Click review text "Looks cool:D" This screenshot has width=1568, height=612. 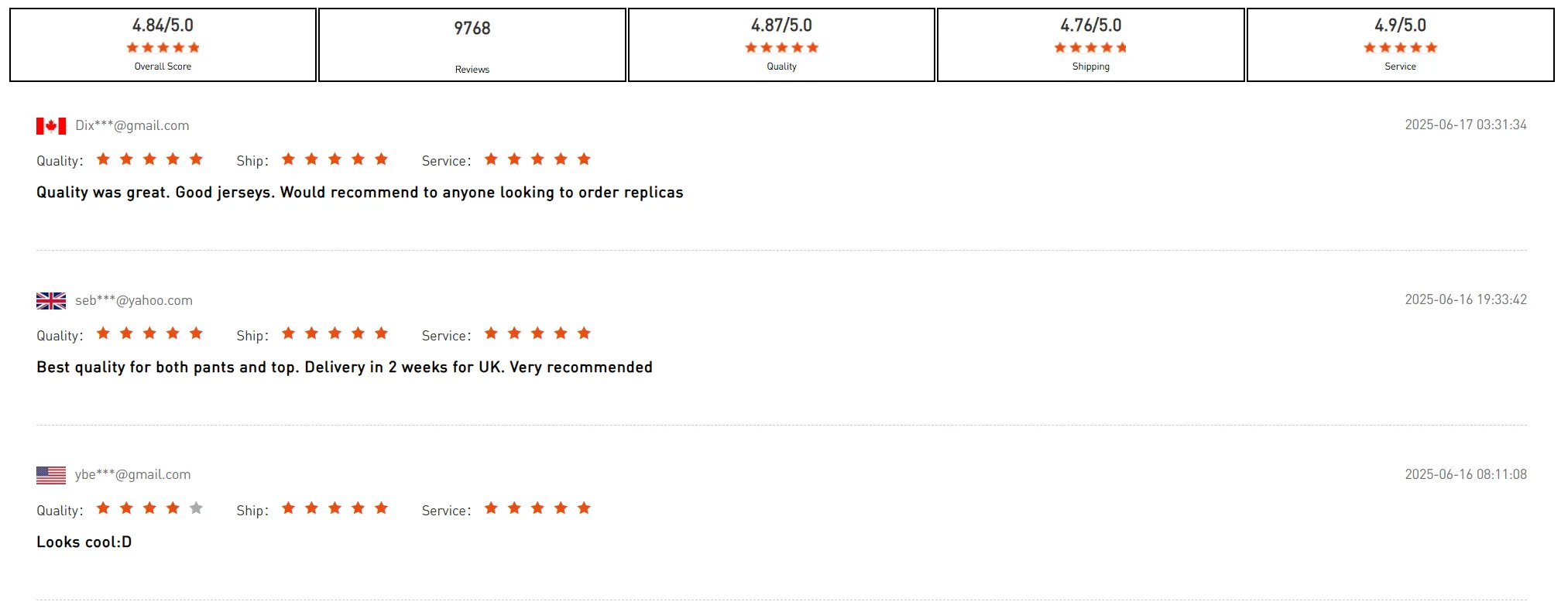tap(84, 542)
